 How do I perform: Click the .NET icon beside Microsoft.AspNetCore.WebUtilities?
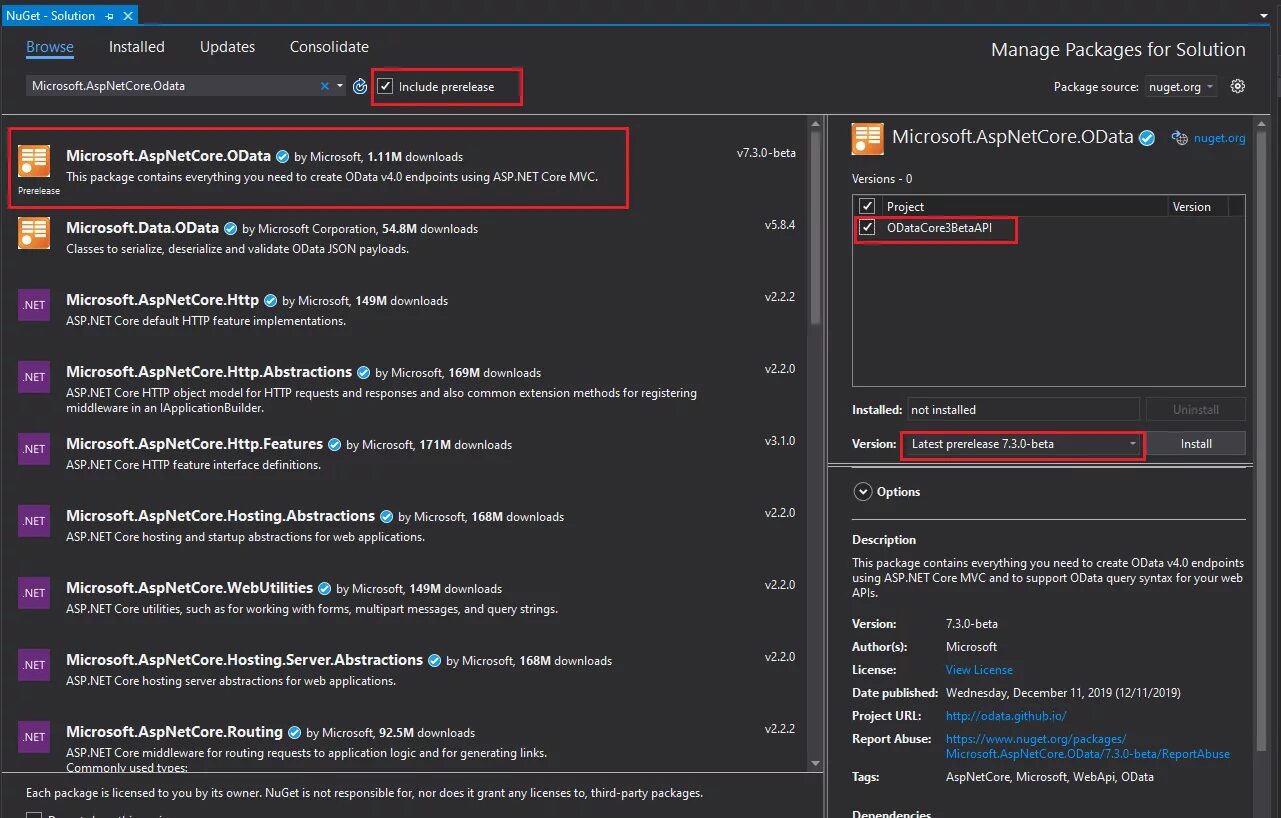coord(34,593)
